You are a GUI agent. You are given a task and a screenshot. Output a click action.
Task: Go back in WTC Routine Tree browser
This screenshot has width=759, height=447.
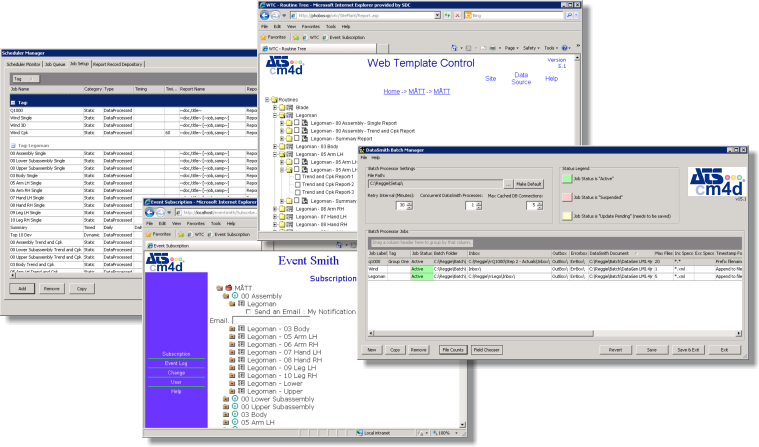pyautogui.click(x=265, y=15)
